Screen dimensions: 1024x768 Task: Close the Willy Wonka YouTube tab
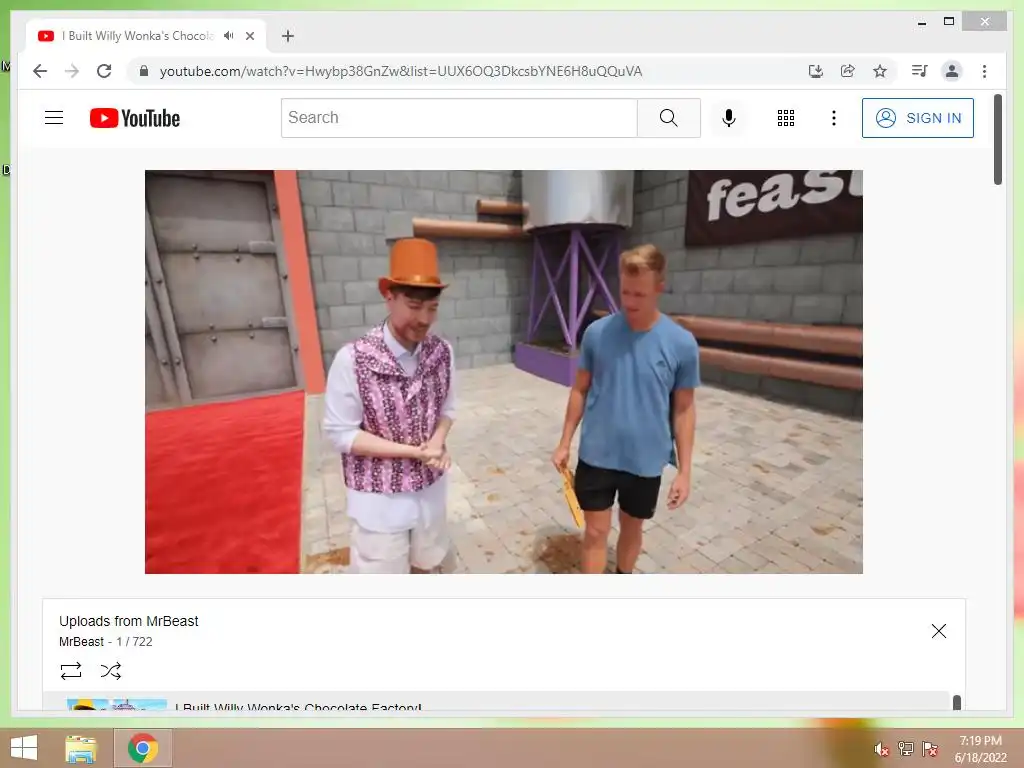tap(249, 36)
